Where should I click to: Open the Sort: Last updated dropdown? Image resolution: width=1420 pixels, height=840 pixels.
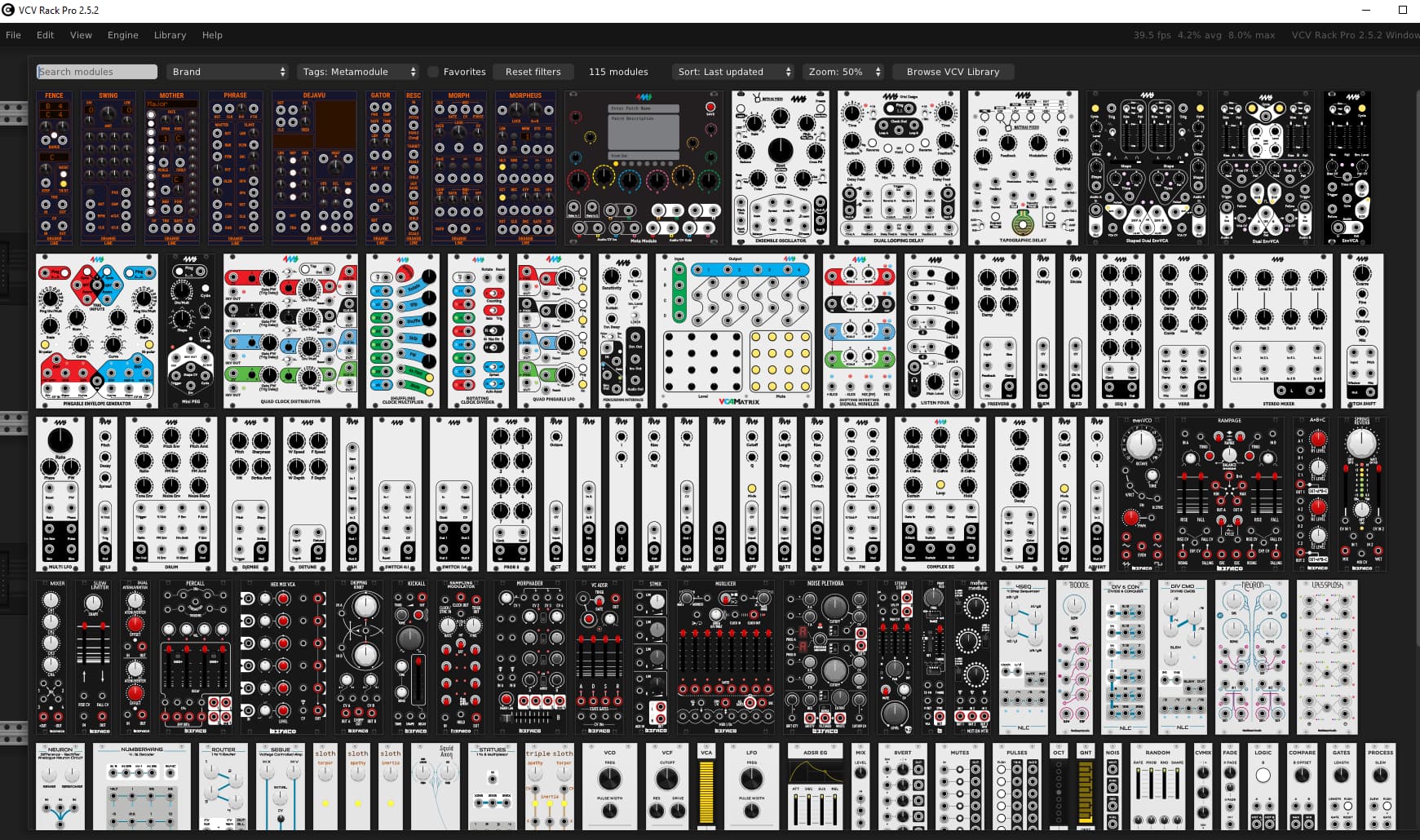point(733,72)
